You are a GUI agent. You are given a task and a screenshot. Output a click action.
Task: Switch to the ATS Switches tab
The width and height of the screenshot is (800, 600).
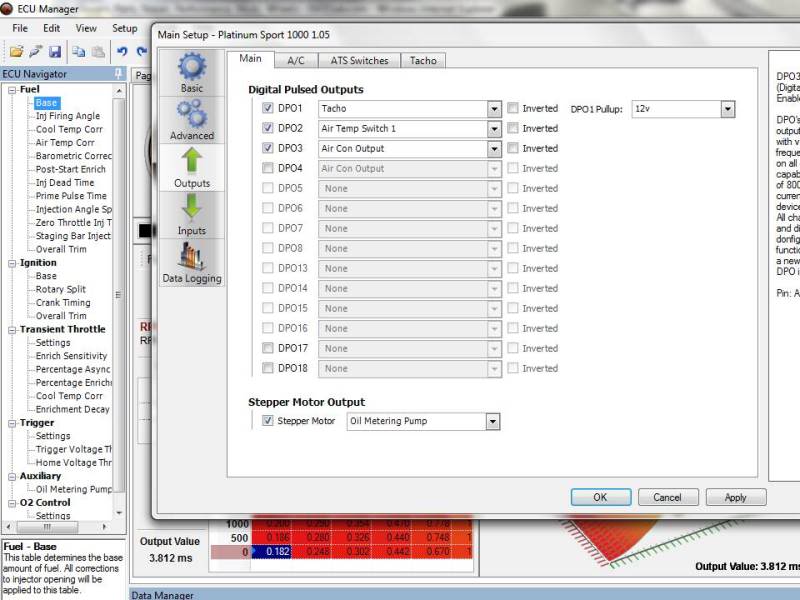(x=359, y=60)
